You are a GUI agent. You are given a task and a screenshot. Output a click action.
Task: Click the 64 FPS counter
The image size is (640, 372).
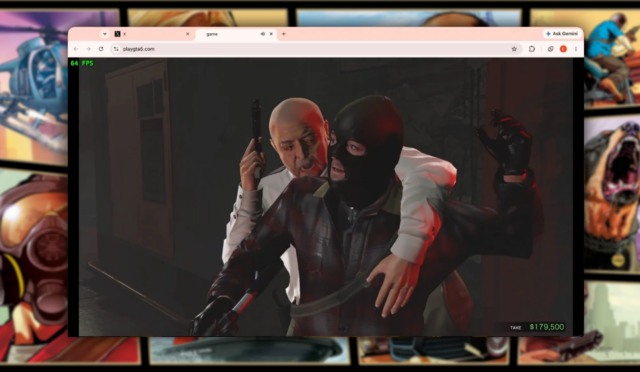[x=82, y=63]
